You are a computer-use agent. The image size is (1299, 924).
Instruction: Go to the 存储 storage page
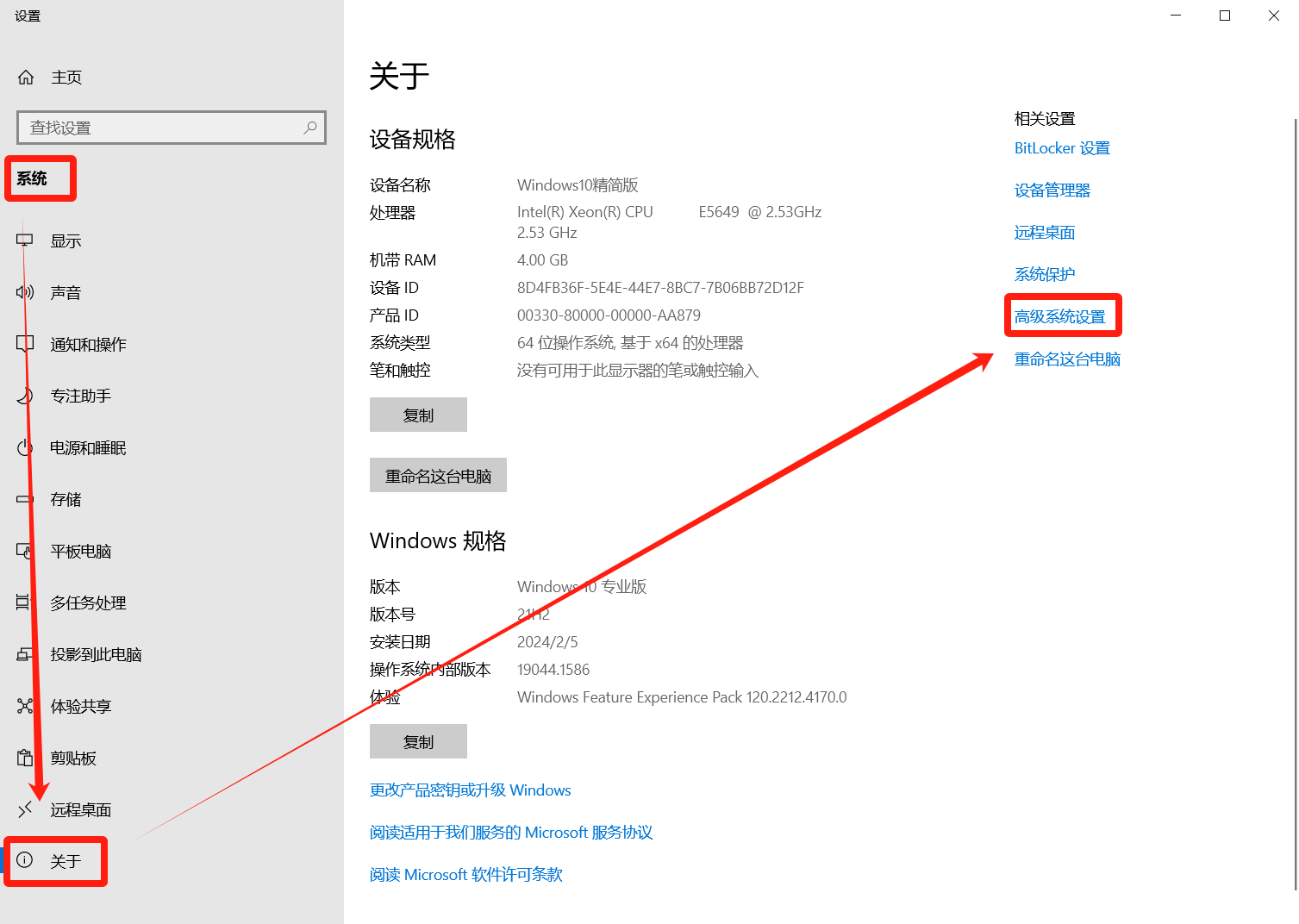coord(66,500)
